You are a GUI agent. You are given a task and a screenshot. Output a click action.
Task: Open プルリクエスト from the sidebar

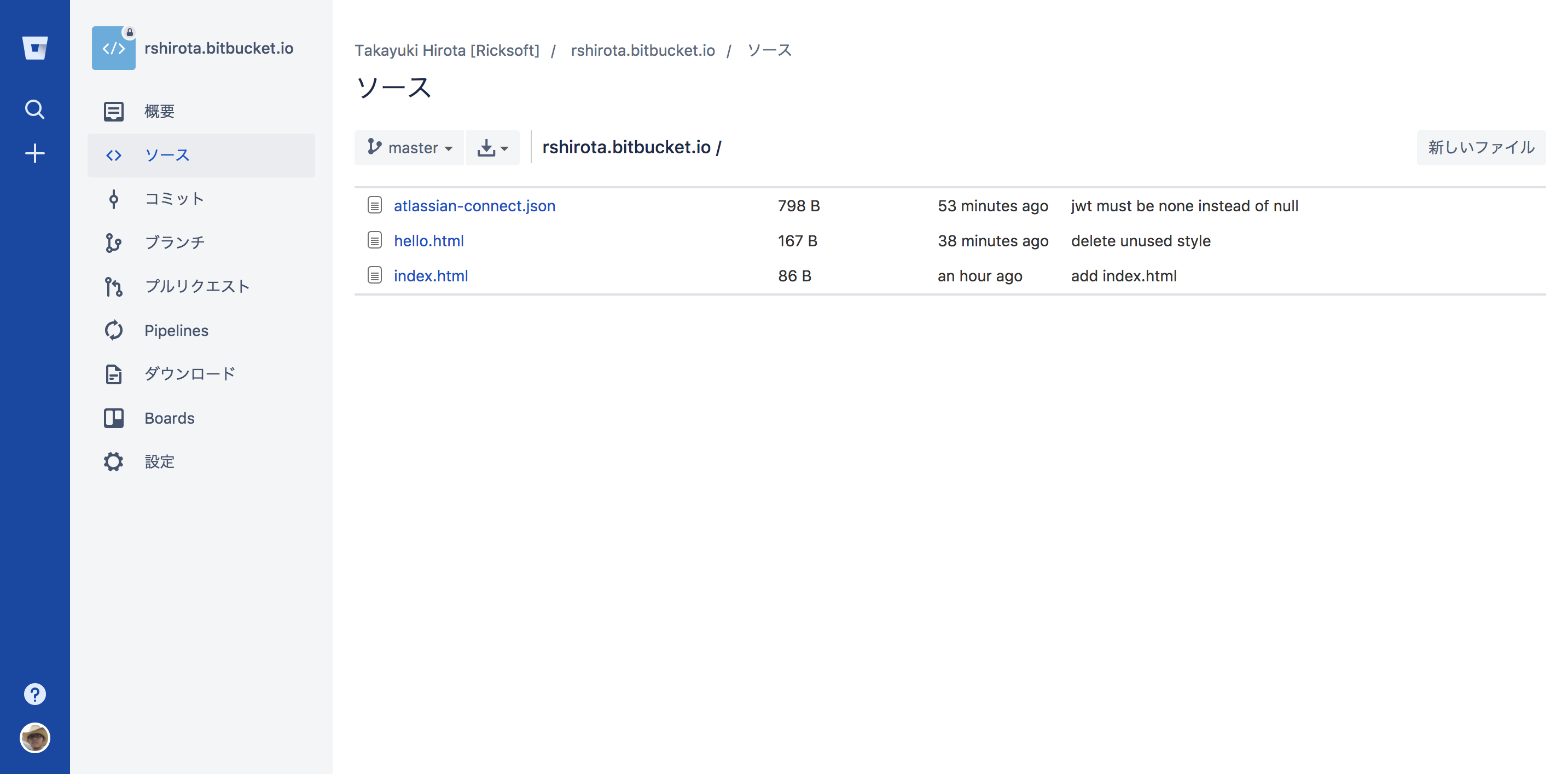201,287
